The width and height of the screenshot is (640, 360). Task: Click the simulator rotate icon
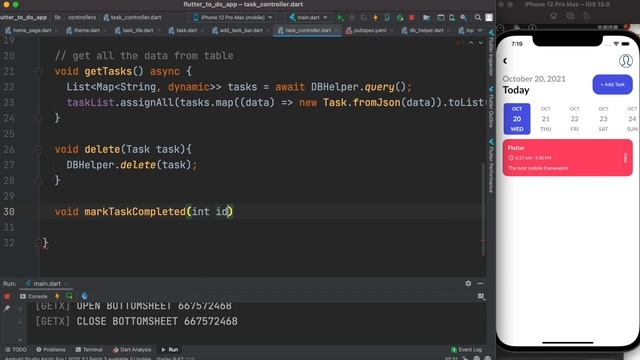[x=587, y=16]
